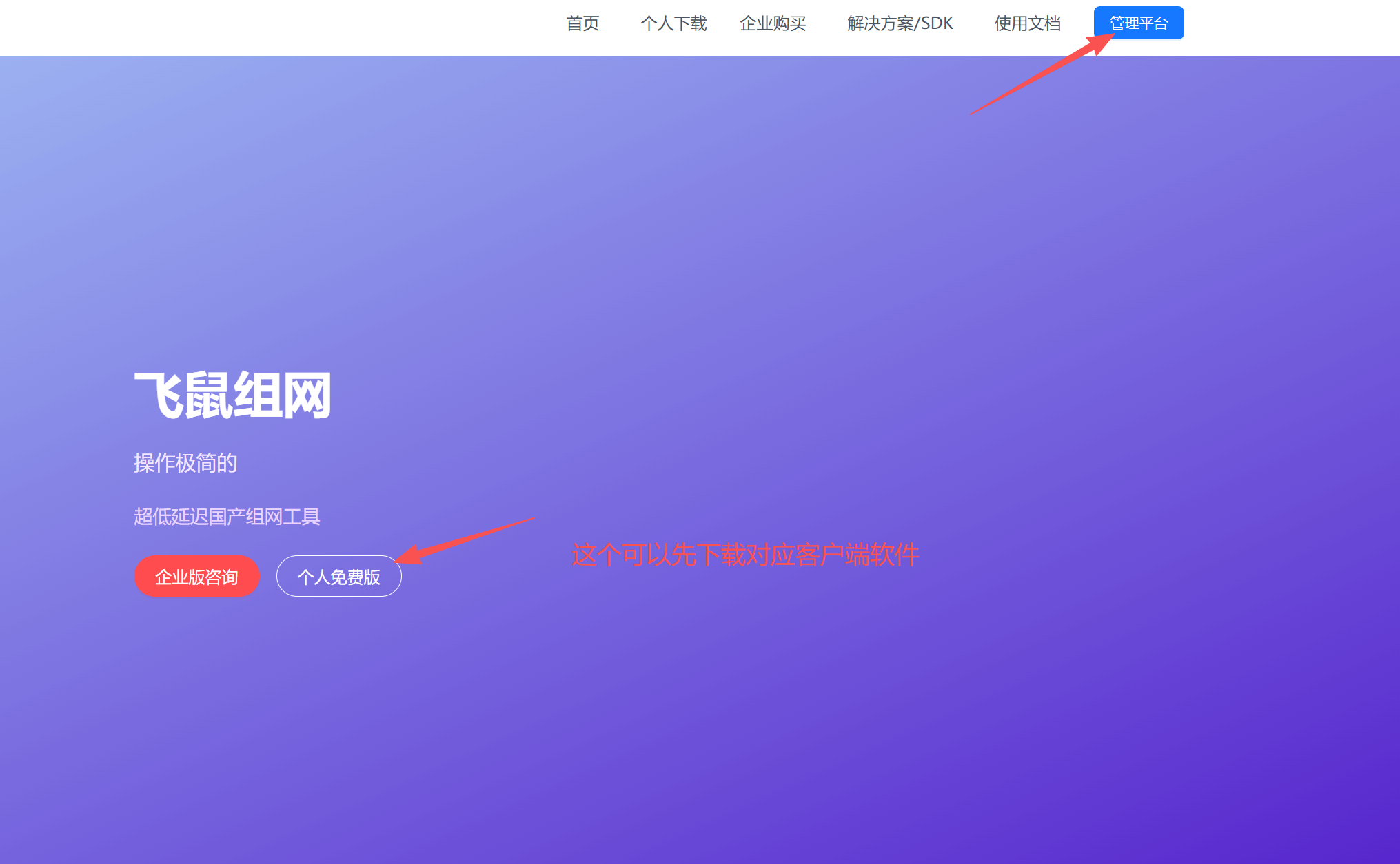Click the blank white header area left of 首页
The width and height of the screenshot is (1400, 864).
pos(276,26)
